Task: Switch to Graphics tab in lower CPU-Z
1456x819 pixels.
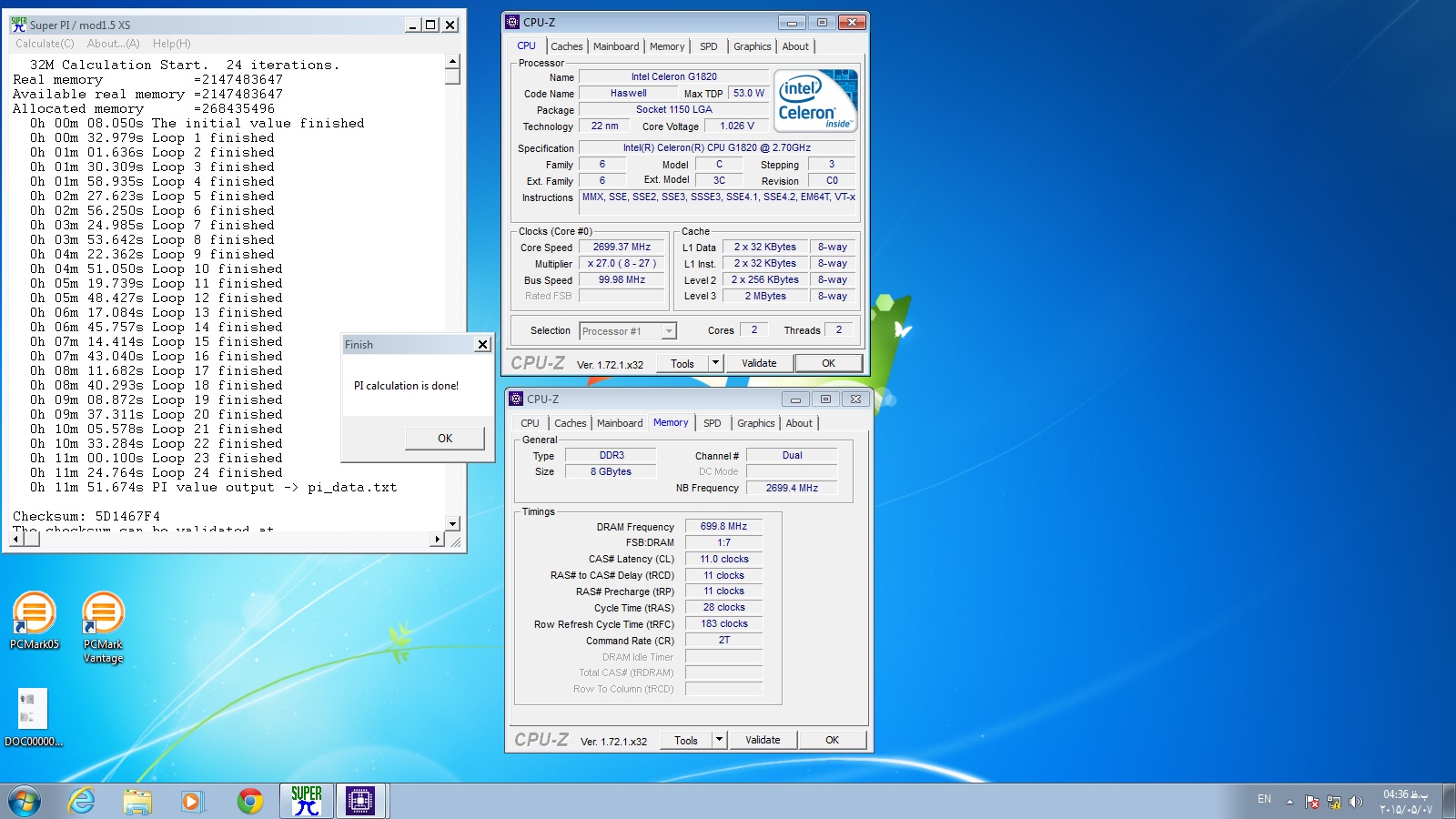Action: 756,423
